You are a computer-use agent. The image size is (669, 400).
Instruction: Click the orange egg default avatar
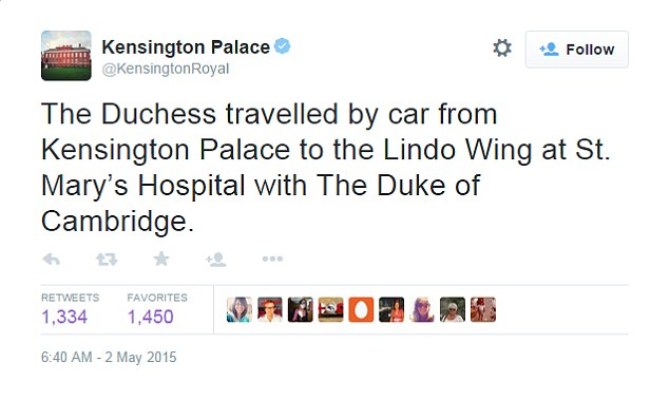click(x=361, y=310)
